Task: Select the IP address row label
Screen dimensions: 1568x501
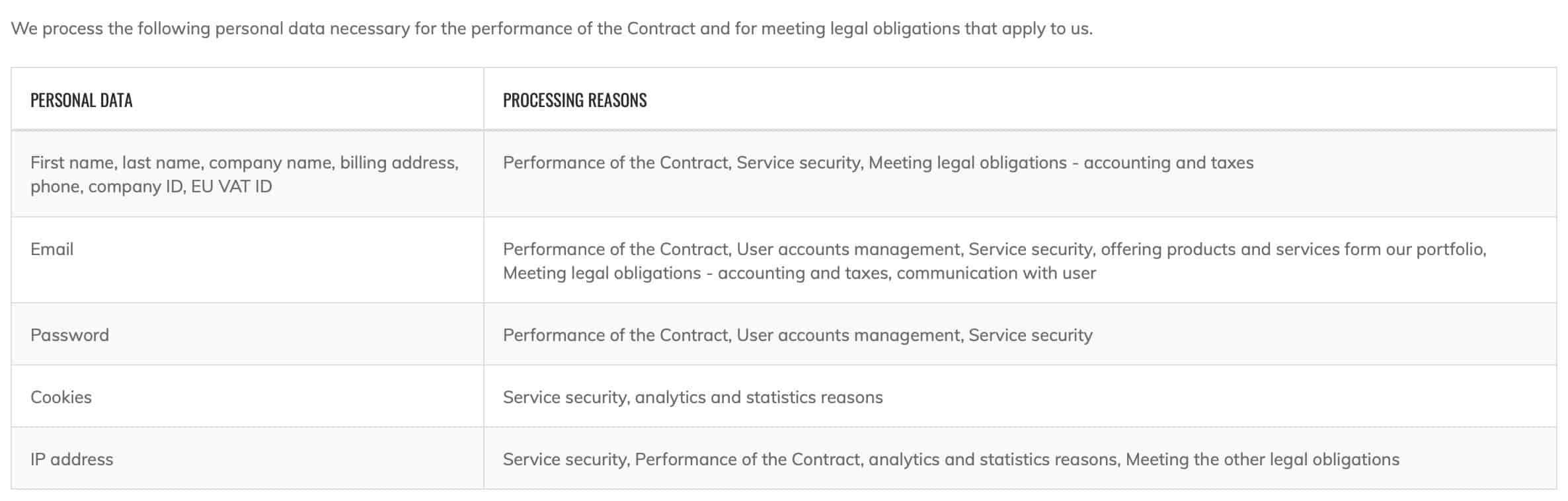Action: tap(71, 459)
